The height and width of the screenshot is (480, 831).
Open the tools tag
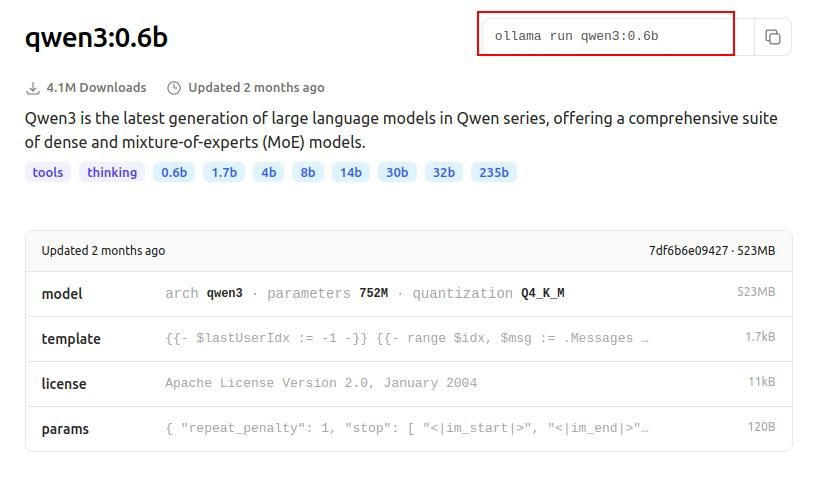tap(48, 172)
